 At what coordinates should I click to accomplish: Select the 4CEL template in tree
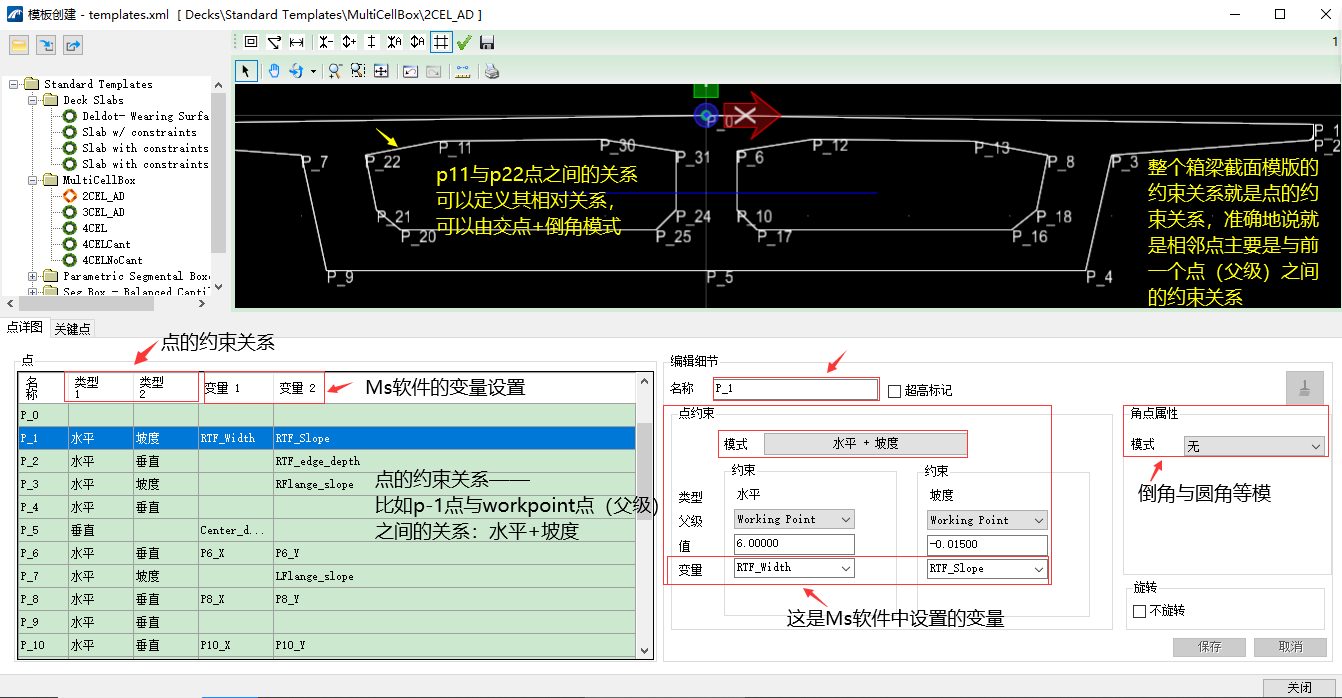[94, 228]
